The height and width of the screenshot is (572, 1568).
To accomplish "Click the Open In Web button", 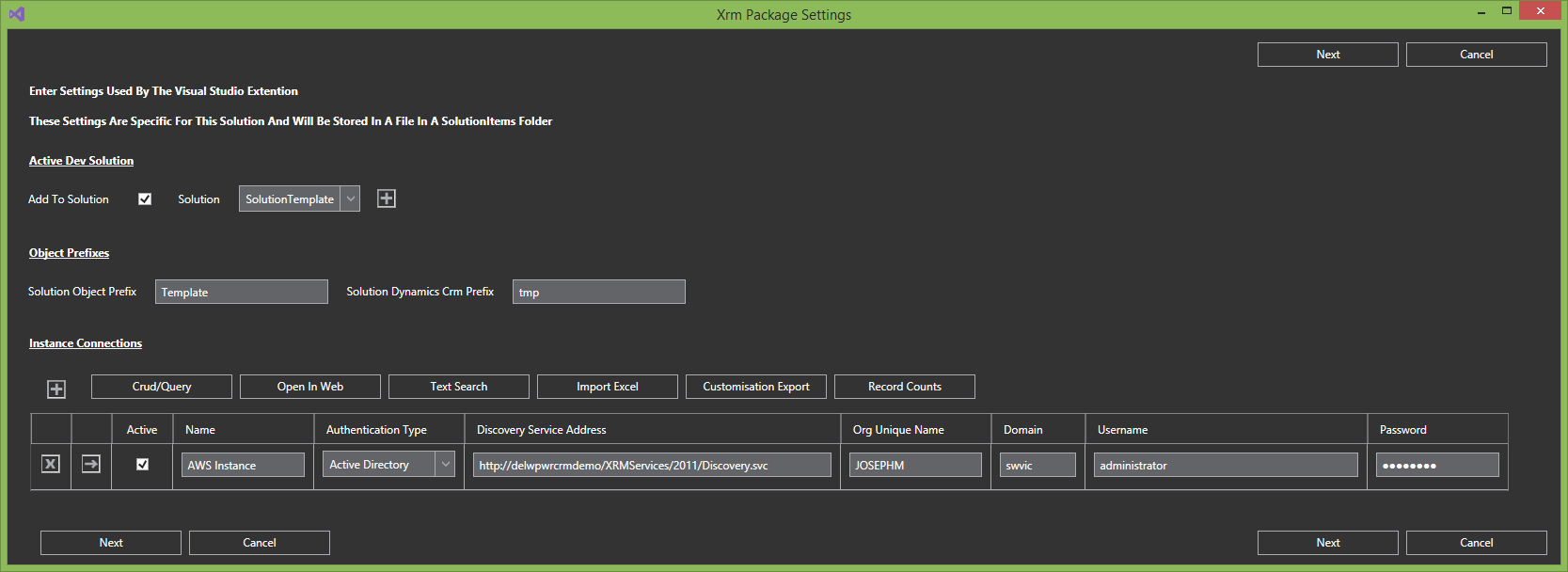I will pyautogui.click(x=310, y=387).
